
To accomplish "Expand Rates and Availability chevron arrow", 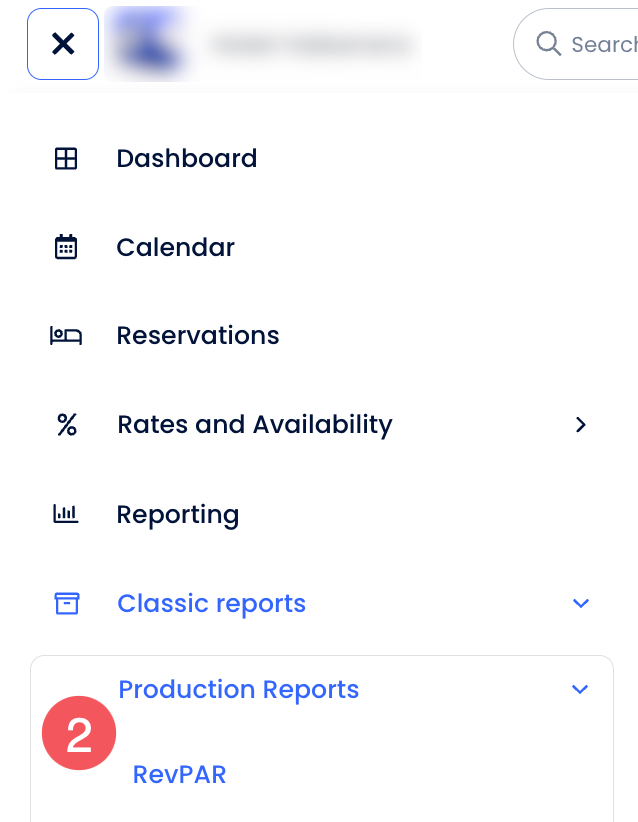I will point(580,425).
